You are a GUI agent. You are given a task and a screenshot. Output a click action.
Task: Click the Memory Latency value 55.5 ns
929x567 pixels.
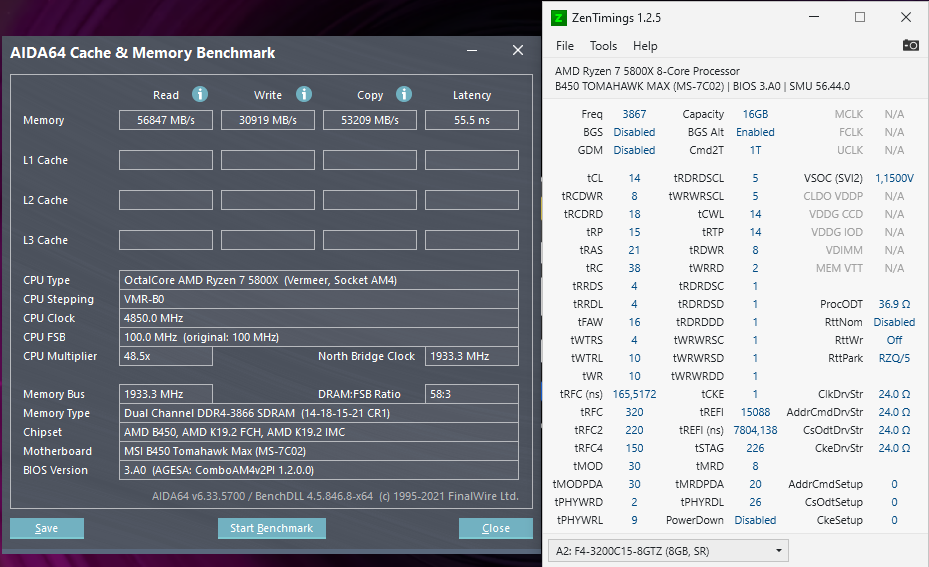[472, 120]
